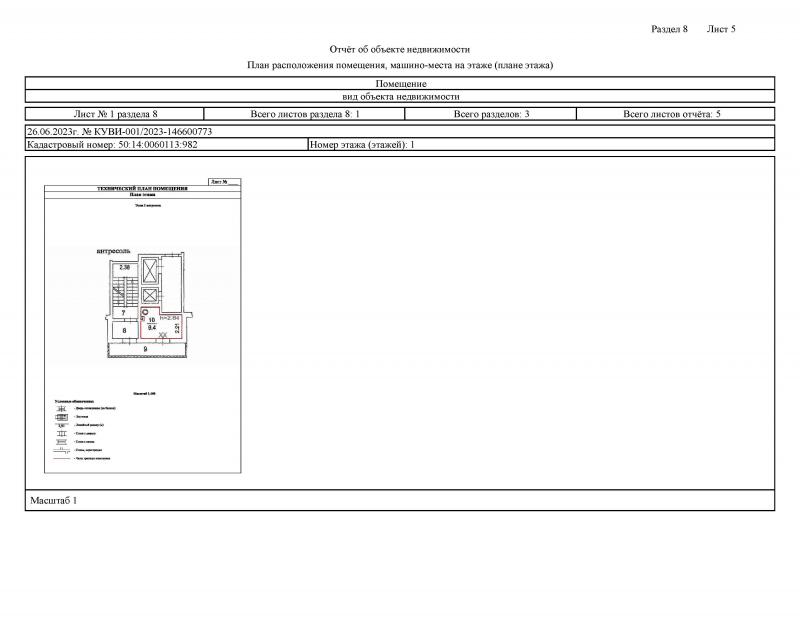The height and width of the screenshot is (618, 800).
Task: Click the 'ТЕХНИЧЕСКИЙ ПЛАН ПОМЕЩЕНИЯ' heading
Action: [141, 188]
